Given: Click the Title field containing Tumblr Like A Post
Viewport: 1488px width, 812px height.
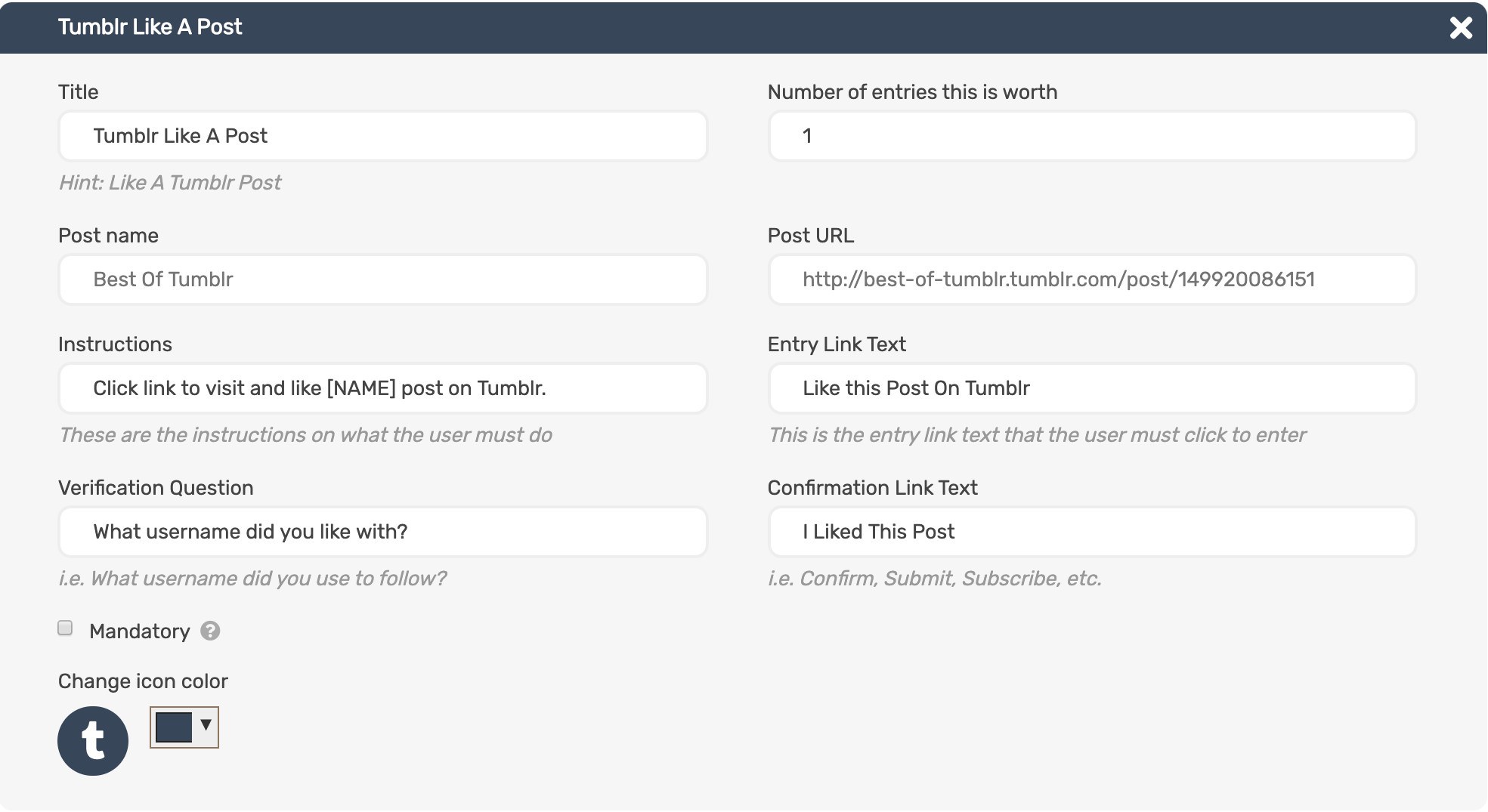Looking at the screenshot, I should point(382,136).
